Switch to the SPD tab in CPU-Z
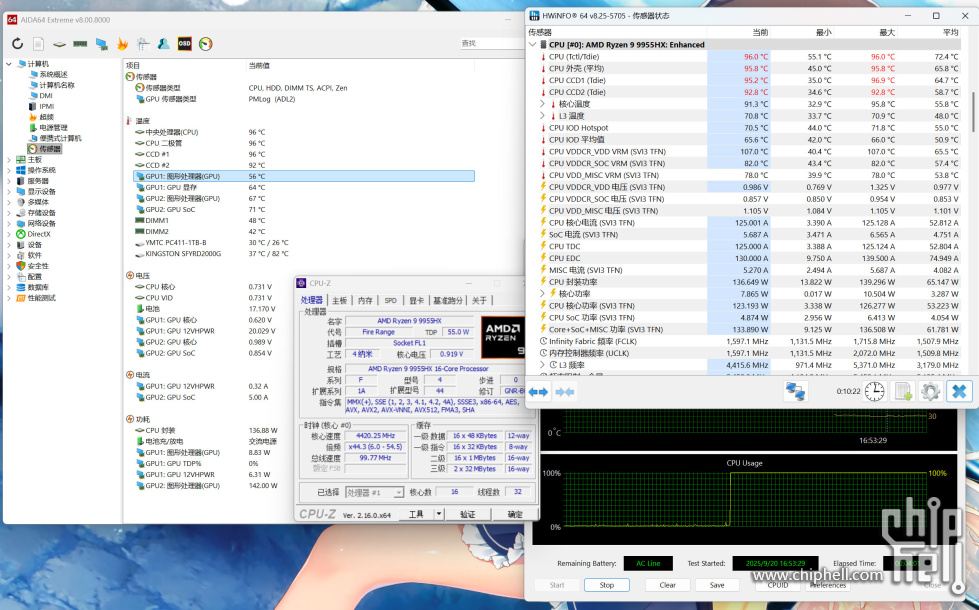Screen dimensions: 979x610 391,300
